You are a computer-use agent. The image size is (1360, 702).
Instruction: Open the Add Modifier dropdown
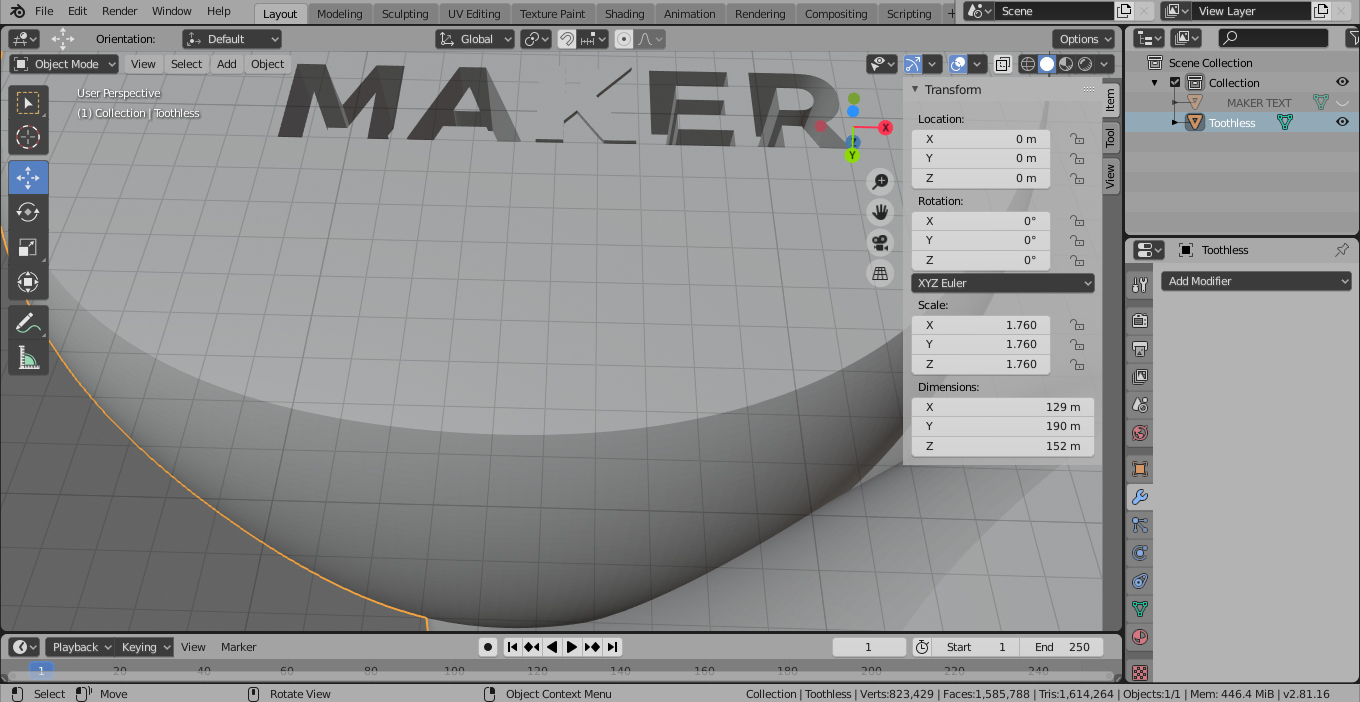click(x=1256, y=281)
